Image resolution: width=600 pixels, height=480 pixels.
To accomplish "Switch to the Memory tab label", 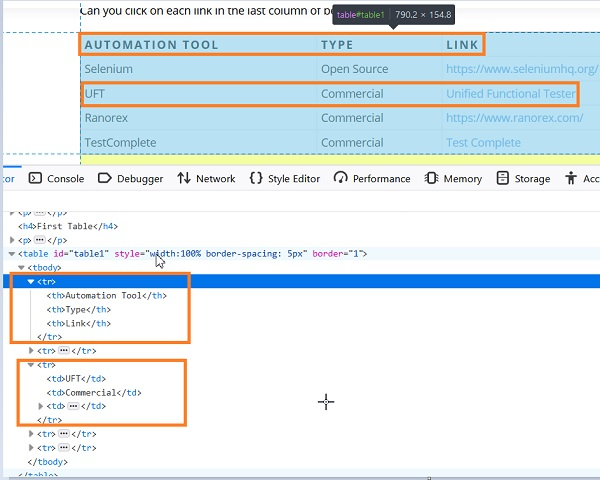I will [x=463, y=179].
